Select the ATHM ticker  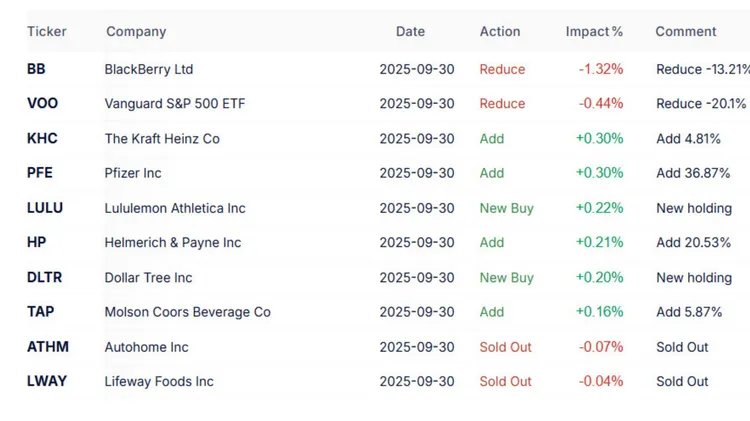pos(48,347)
